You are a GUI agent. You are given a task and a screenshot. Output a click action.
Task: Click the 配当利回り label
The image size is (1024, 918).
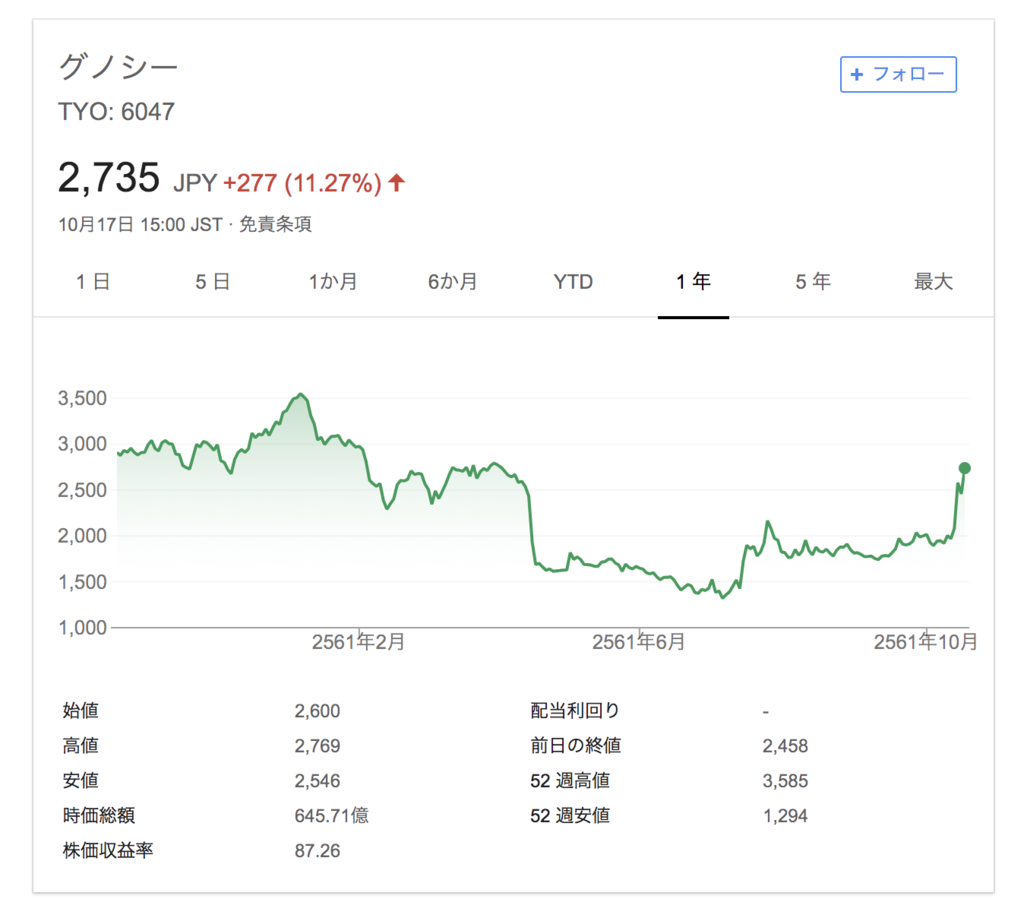pos(575,710)
